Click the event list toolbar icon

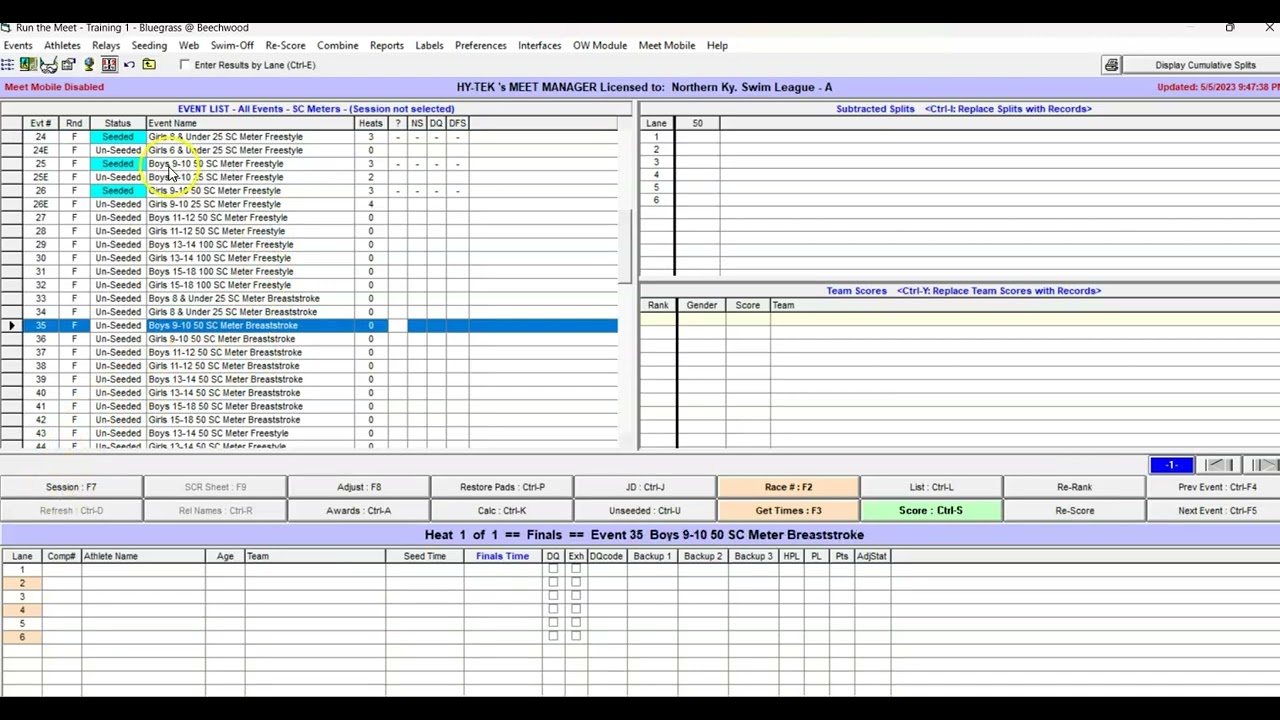point(7,65)
